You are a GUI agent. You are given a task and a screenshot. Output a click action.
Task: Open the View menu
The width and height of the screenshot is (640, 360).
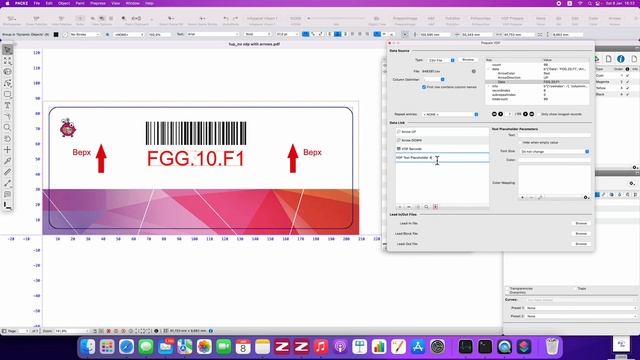tap(116, 3)
